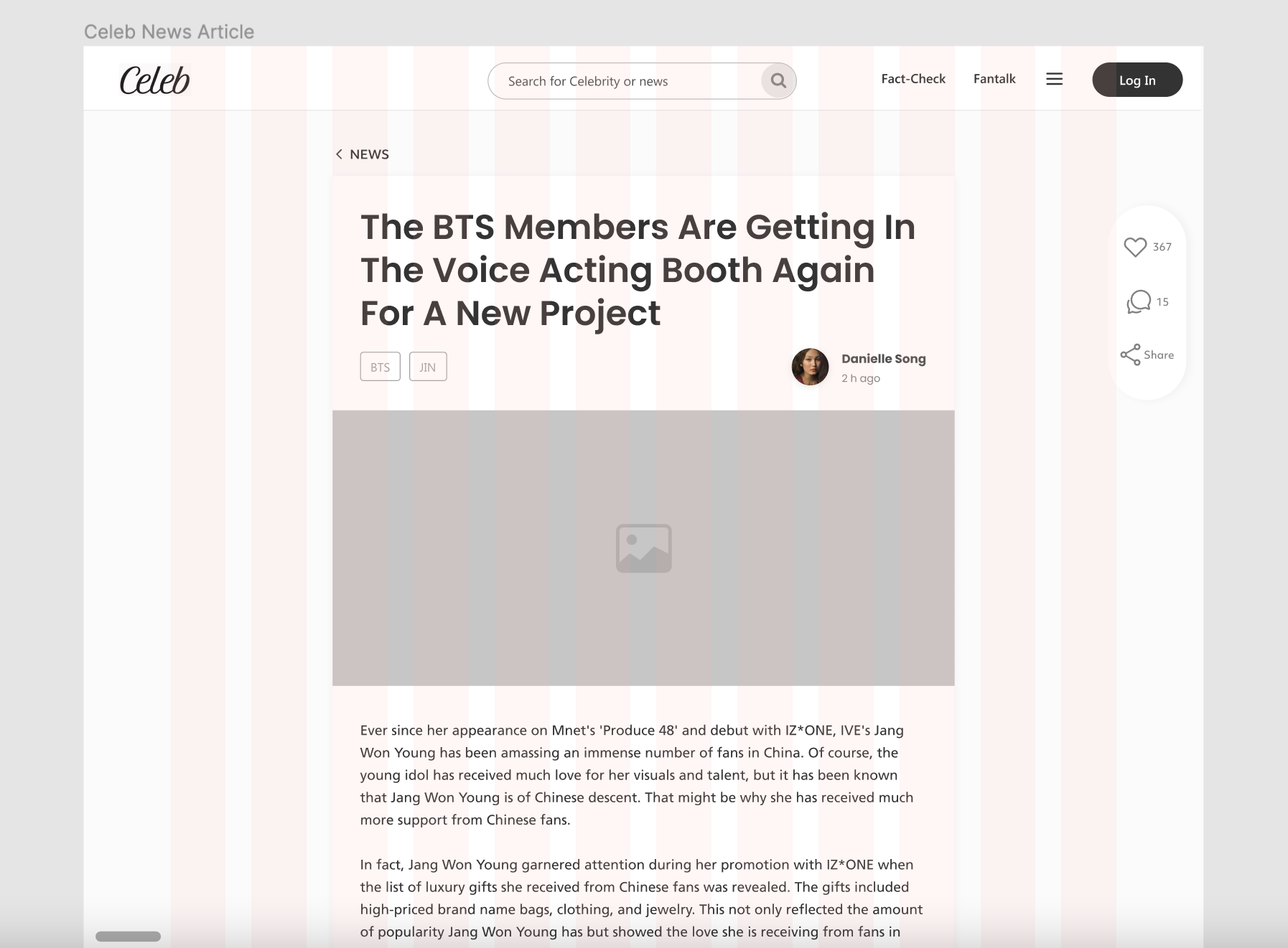Open comments via speech bubble icon

(1139, 302)
